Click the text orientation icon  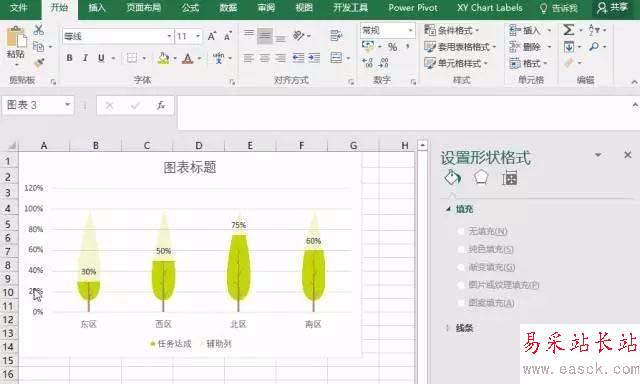pos(299,36)
